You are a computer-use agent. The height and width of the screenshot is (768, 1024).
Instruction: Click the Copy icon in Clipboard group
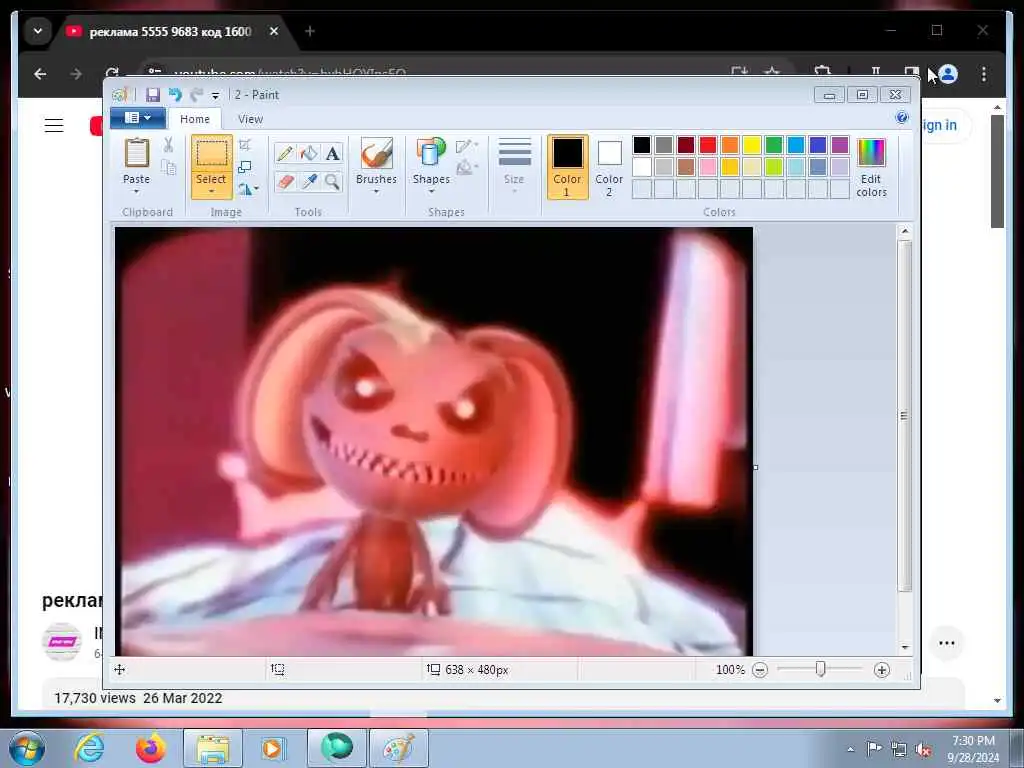[x=168, y=168]
